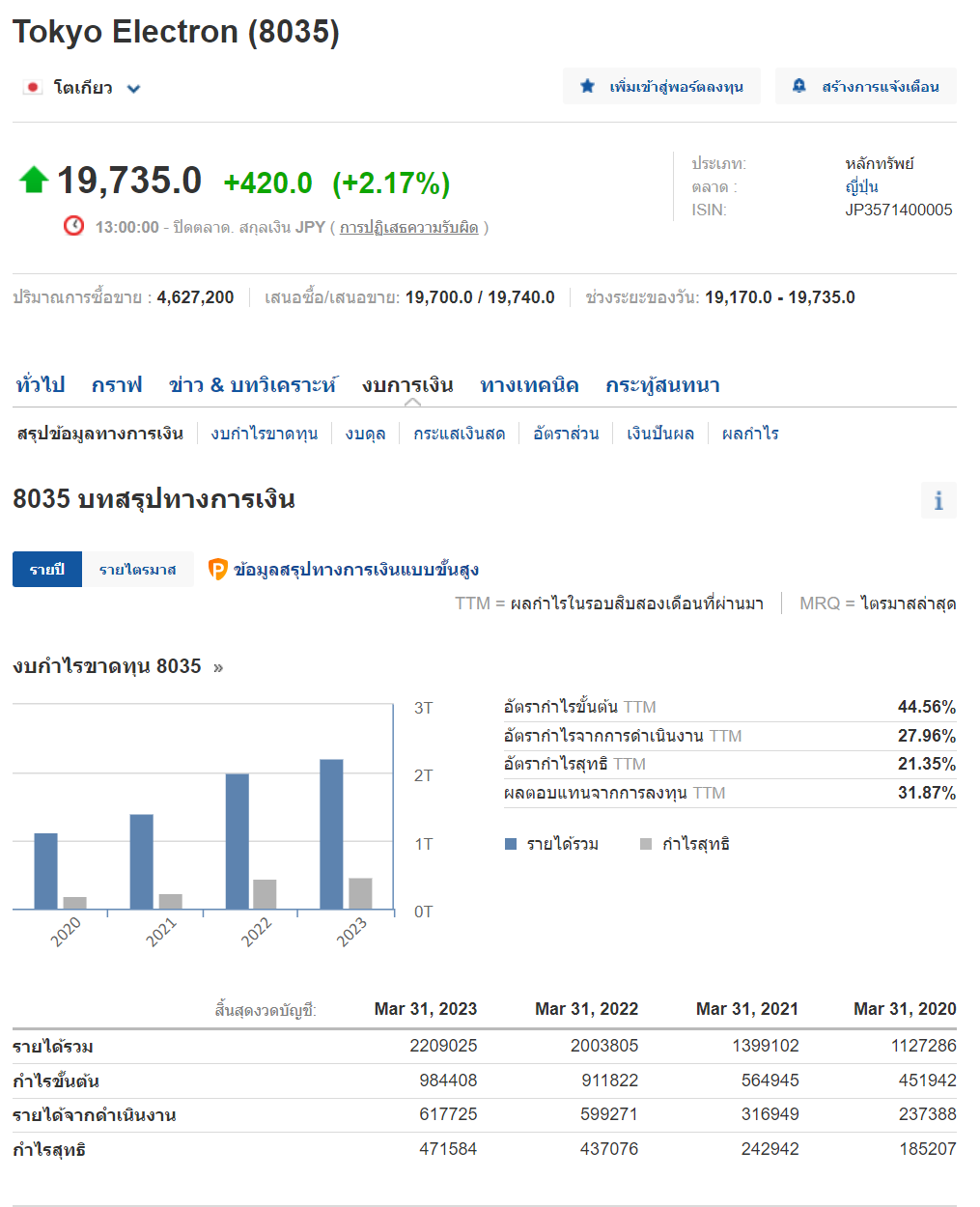
Task: Switch to รายไตรมาส quarterly view
Action: 137,570
